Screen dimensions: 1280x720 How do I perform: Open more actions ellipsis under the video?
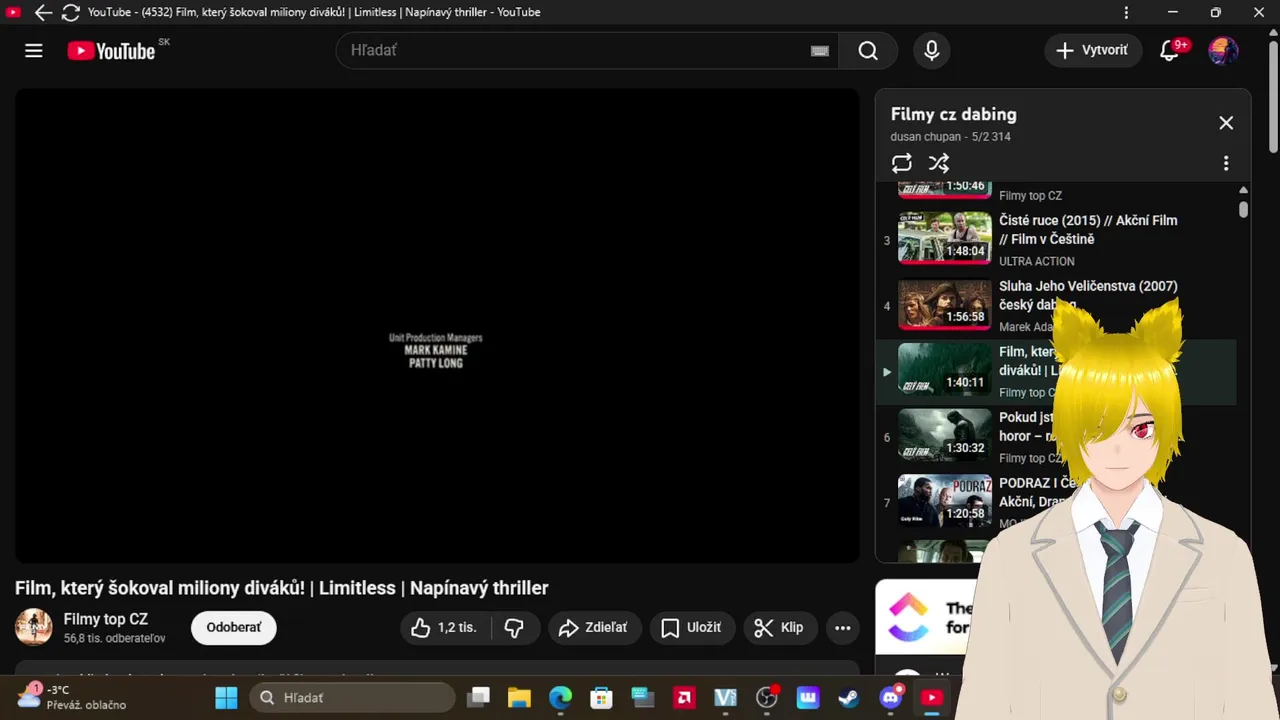pos(843,627)
